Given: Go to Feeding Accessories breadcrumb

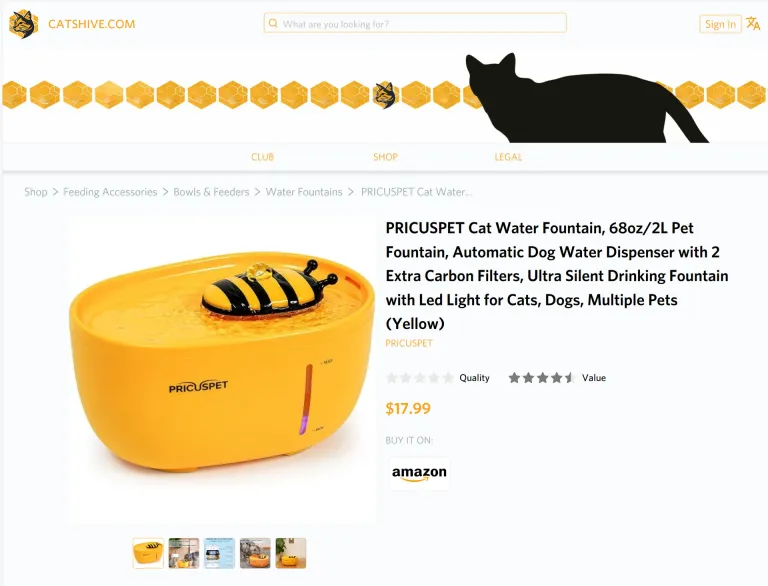Looking at the screenshot, I should [110, 192].
